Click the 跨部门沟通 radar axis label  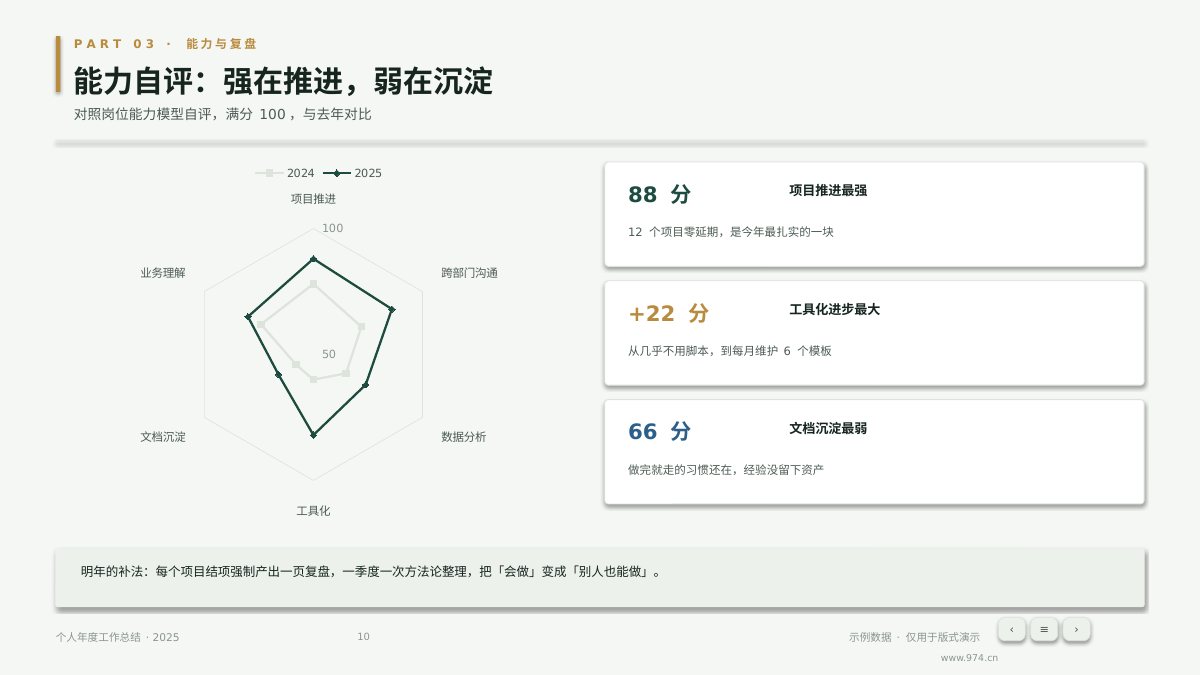[x=469, y=273]
